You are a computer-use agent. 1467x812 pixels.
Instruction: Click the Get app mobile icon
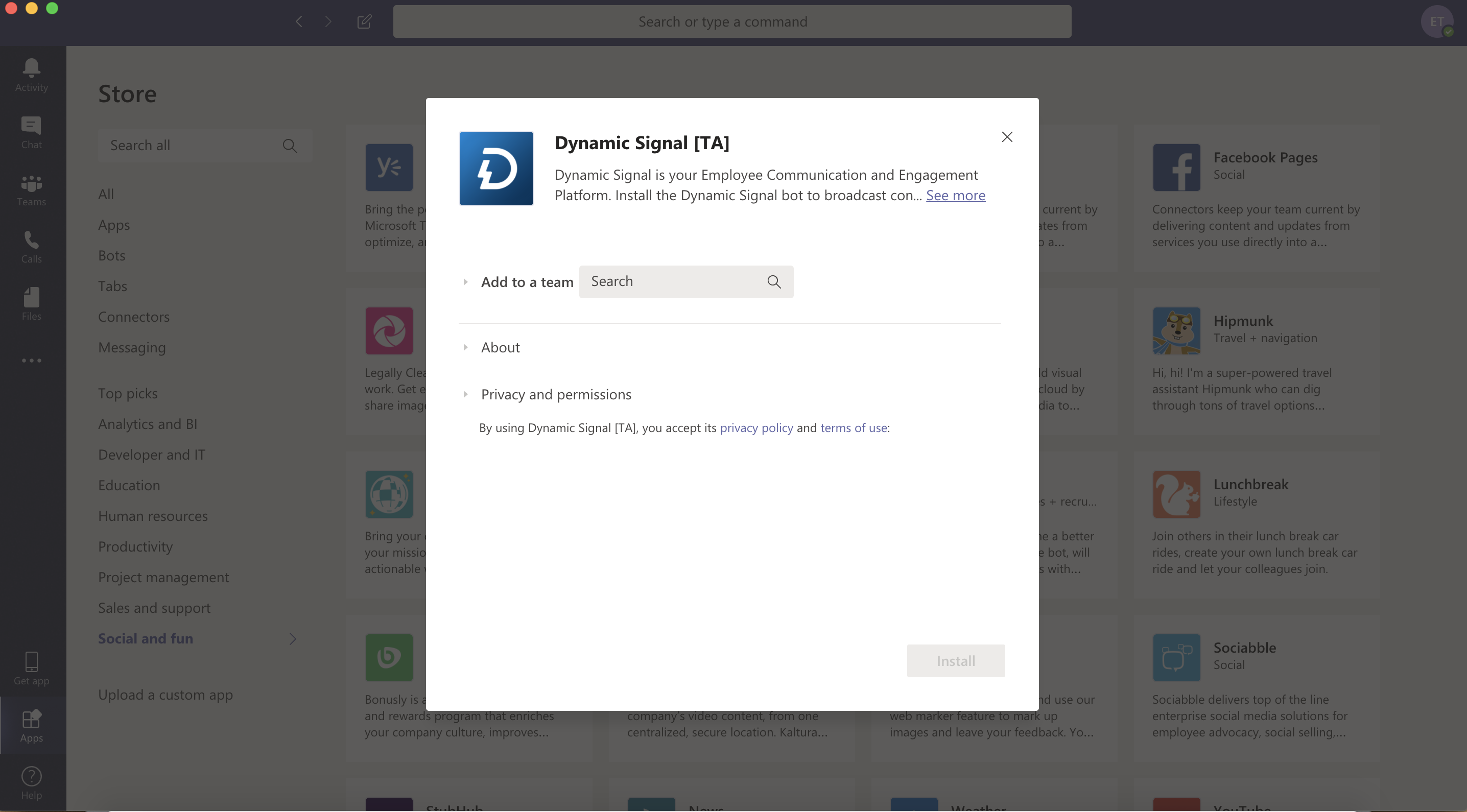coord(31,662)
